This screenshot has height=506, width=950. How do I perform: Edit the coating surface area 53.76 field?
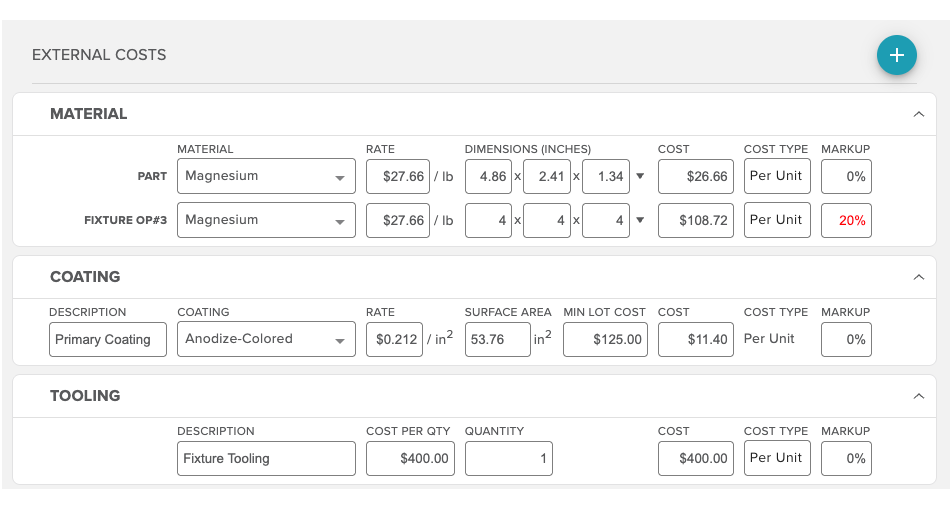497,340
